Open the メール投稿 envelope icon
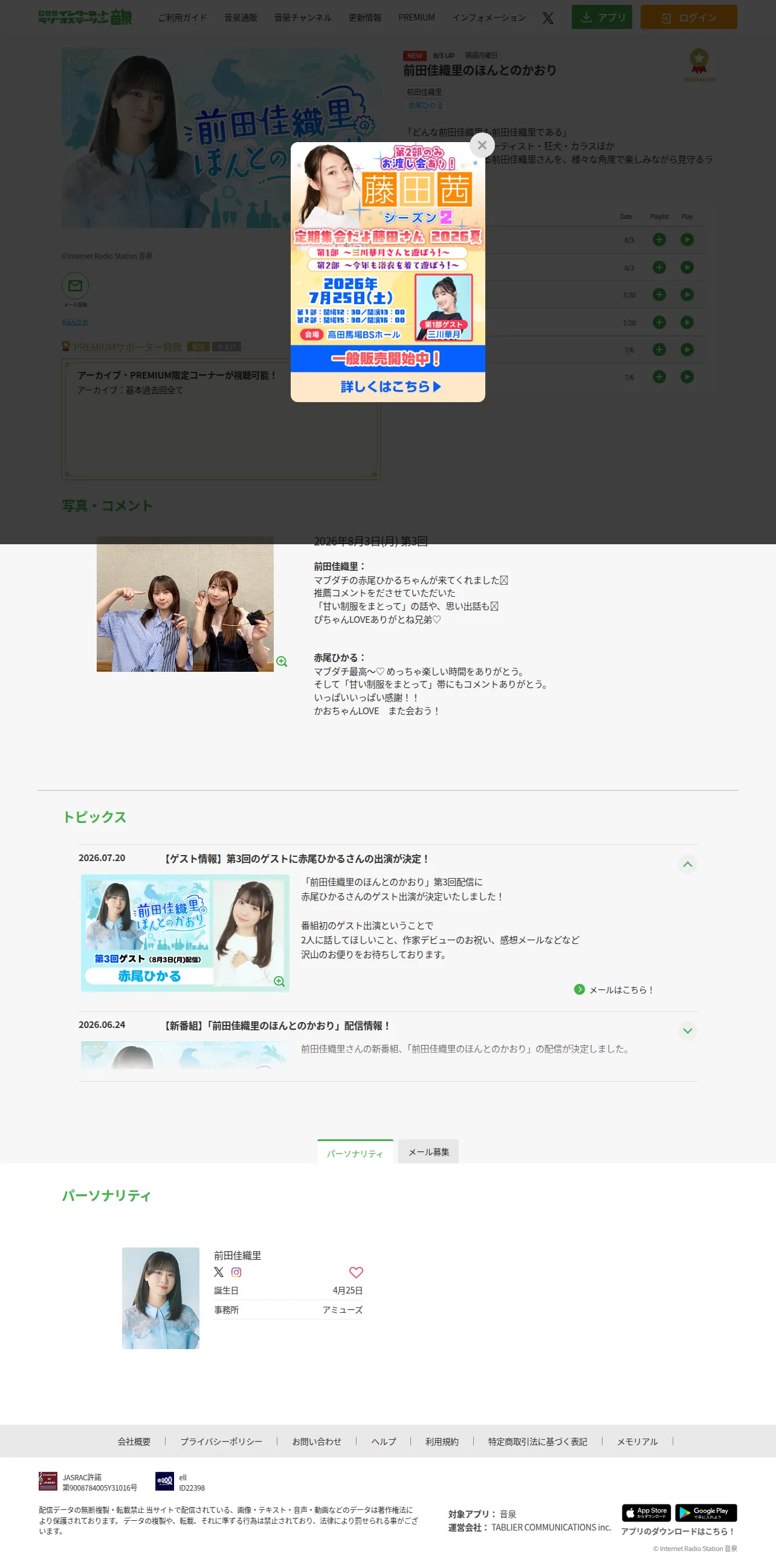 point(76,285)
